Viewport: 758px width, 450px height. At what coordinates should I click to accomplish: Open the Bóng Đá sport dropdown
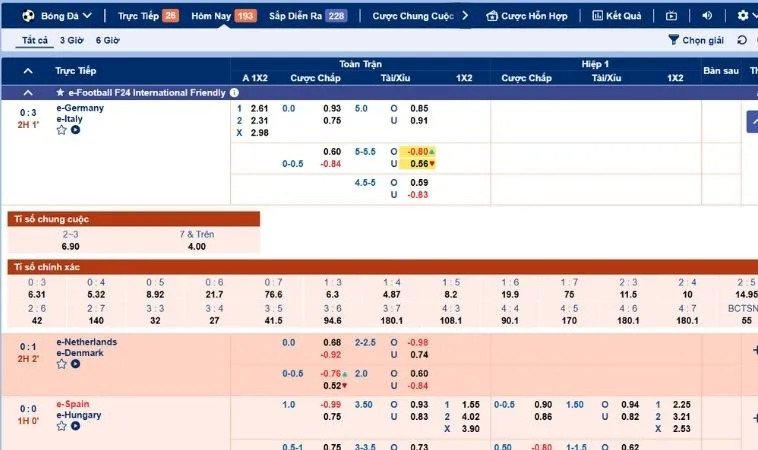tap(65, 16)
